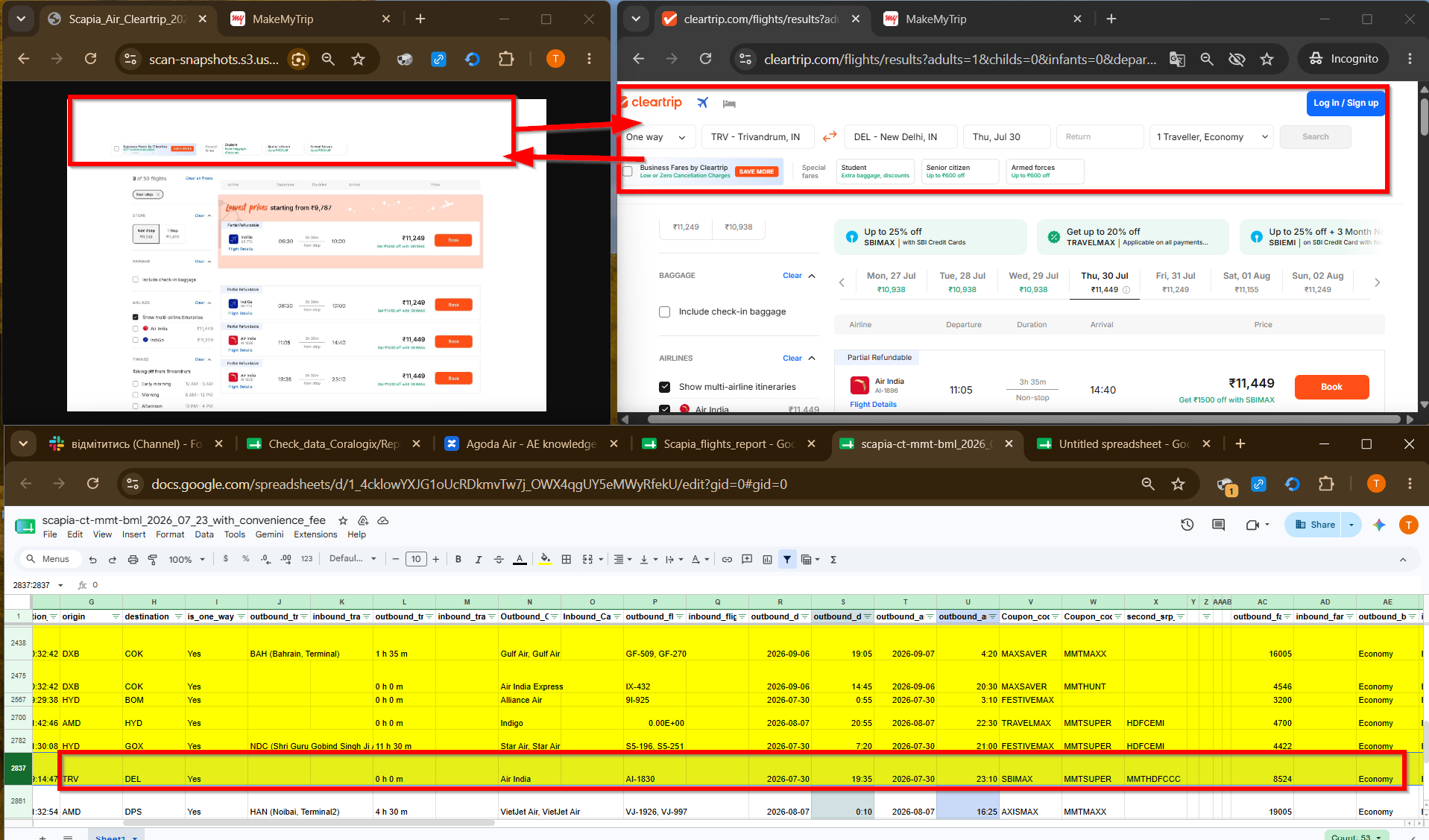Open the zoom level 100% dropdown
Screen dimensions: 1429x840
(x=186, y=559)
